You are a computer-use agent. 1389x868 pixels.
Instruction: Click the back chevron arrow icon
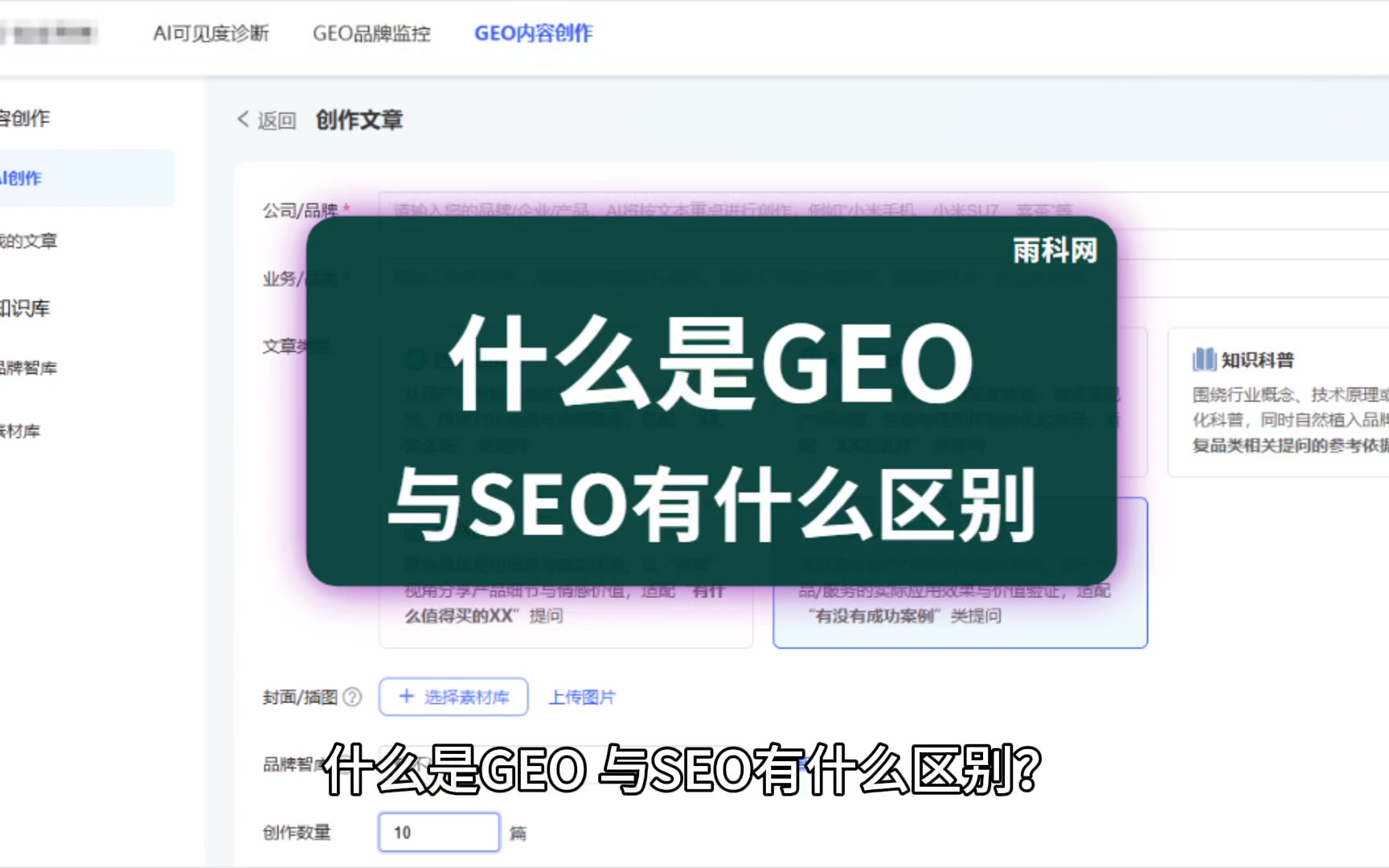243,120
